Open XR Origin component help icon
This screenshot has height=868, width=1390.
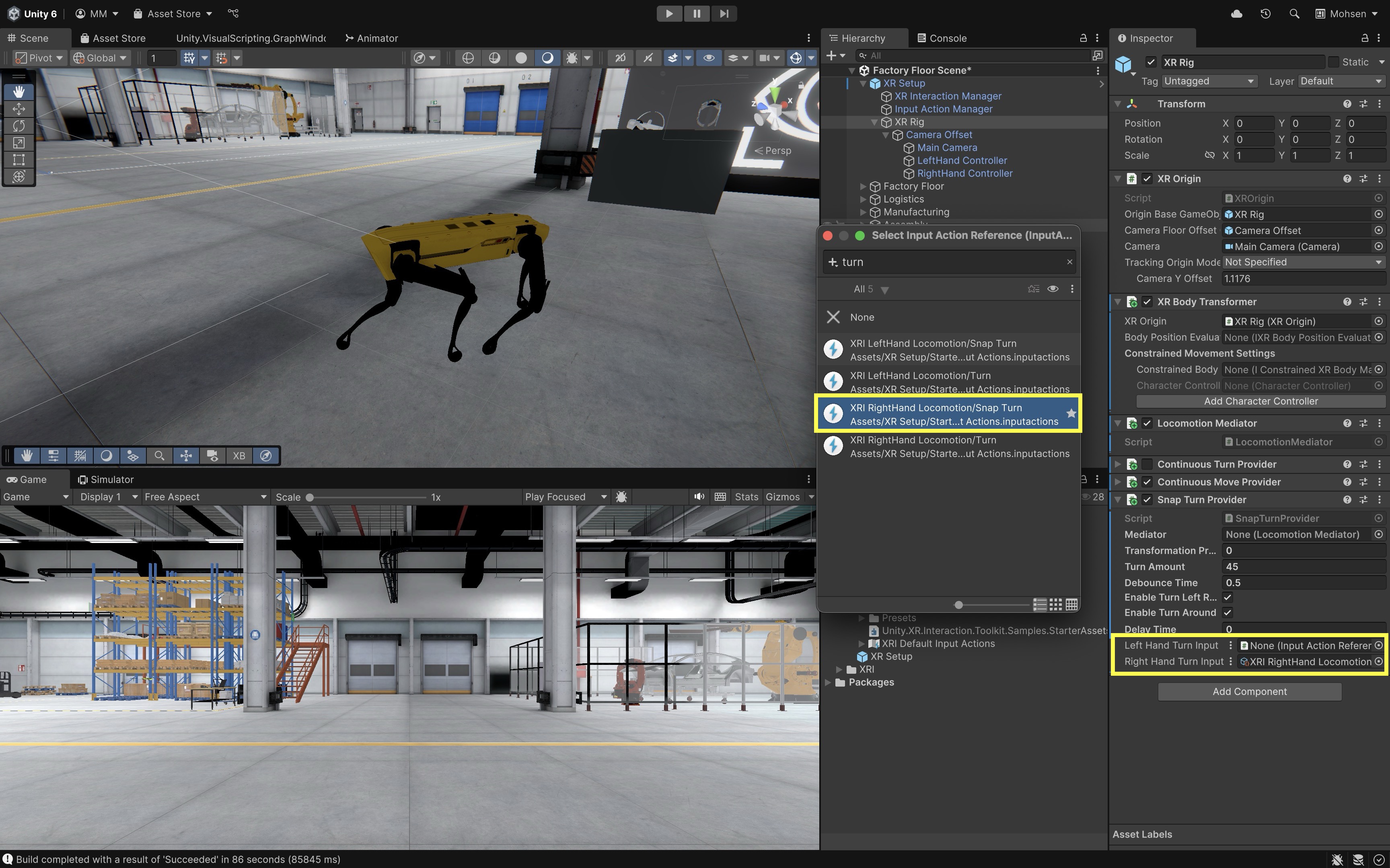(x=1347, y=179)
